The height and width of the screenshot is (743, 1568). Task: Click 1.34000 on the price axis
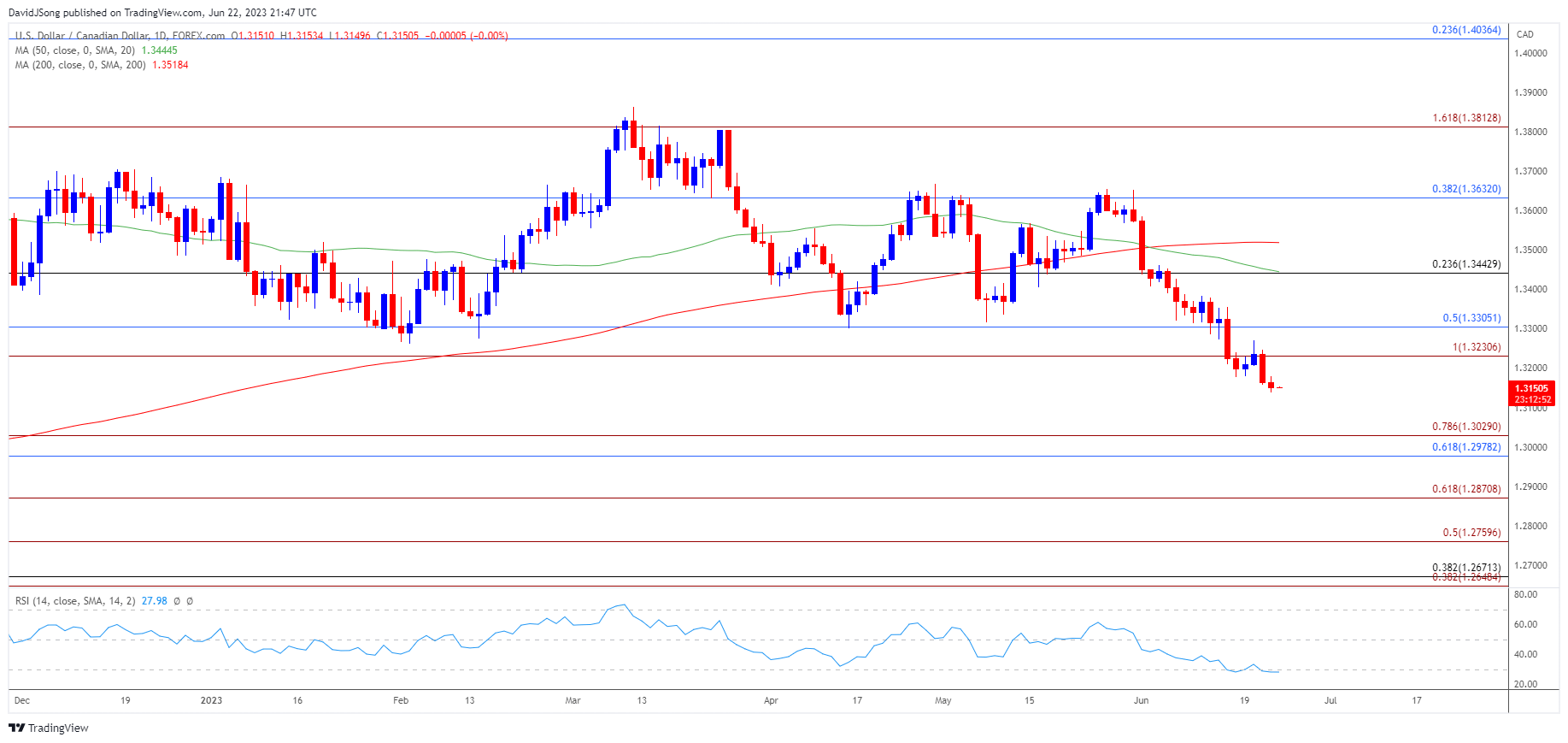[x=1530, y=289]
